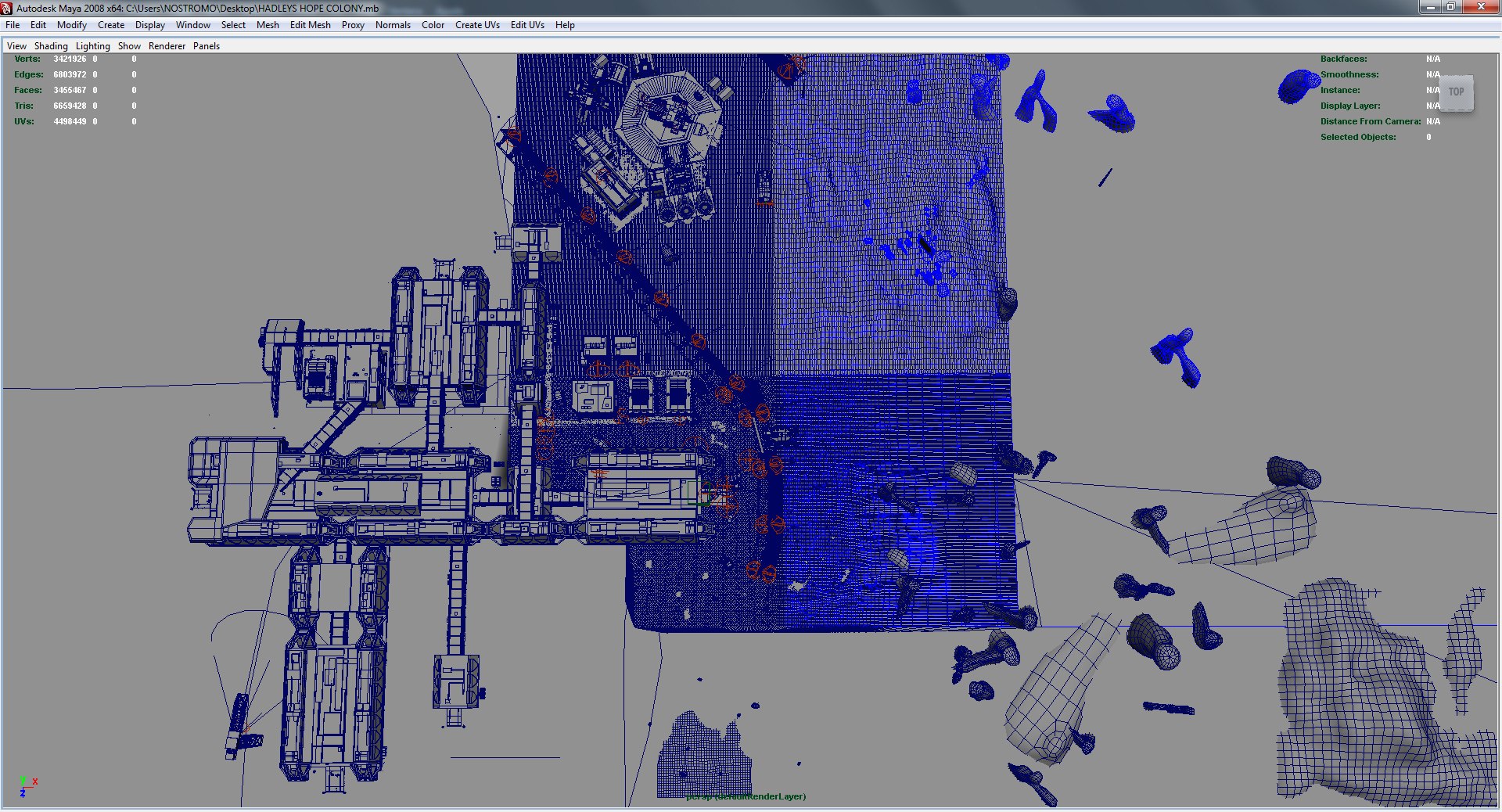
Task: Click the "Faces:" heads-up display label
Action: click(28, 90)
